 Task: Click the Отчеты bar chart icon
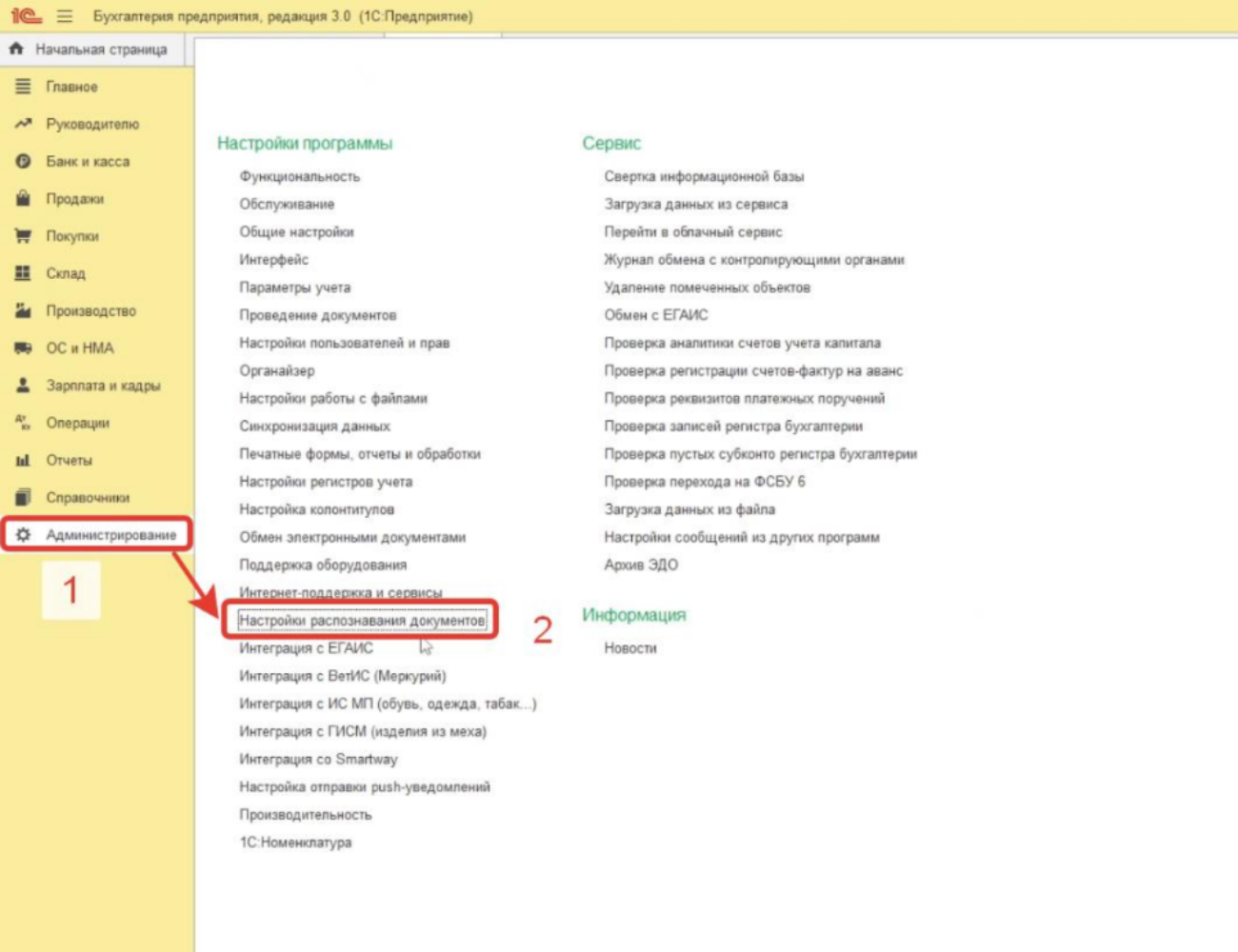[23, 460]
